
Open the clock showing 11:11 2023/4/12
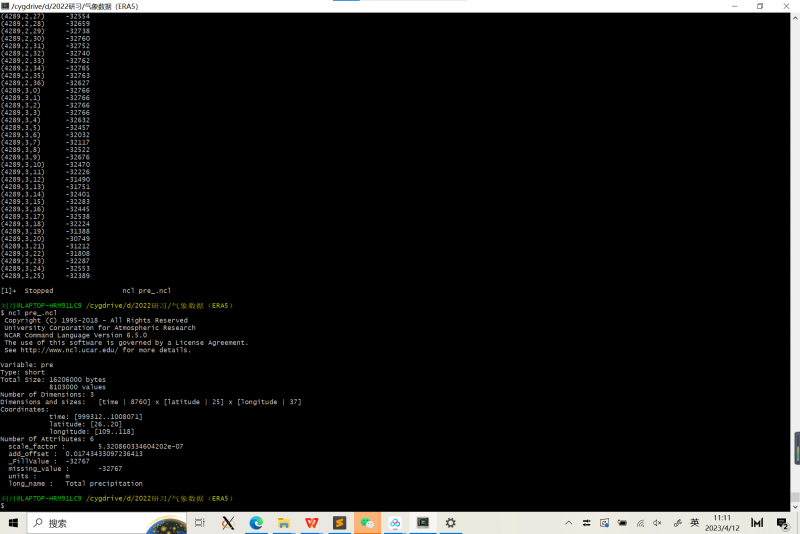tap(722, 522)
